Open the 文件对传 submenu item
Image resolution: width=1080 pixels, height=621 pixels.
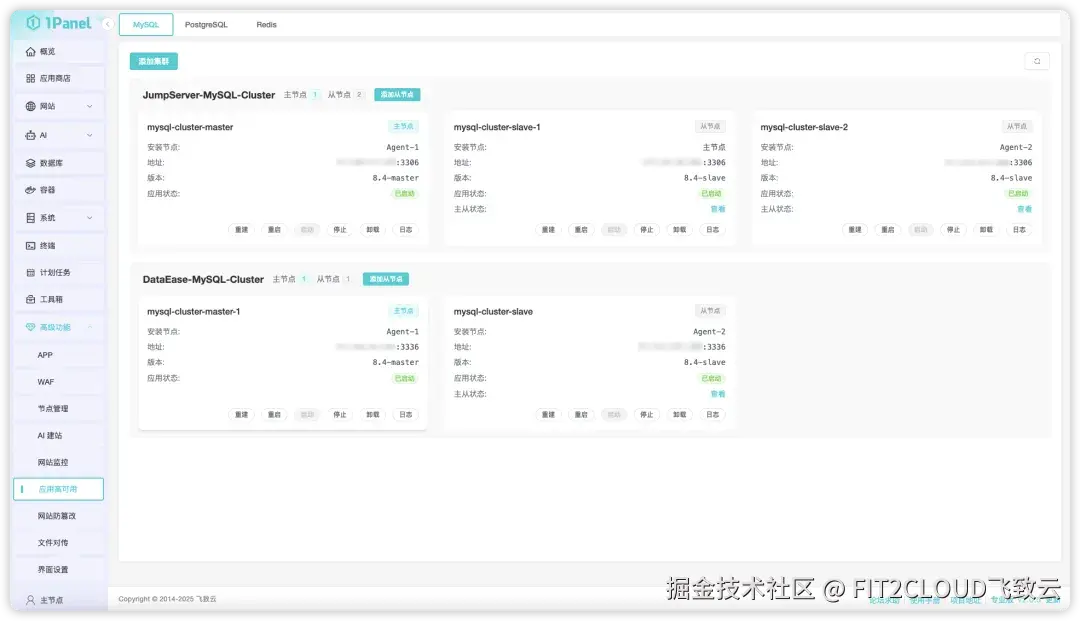point(59,543)
